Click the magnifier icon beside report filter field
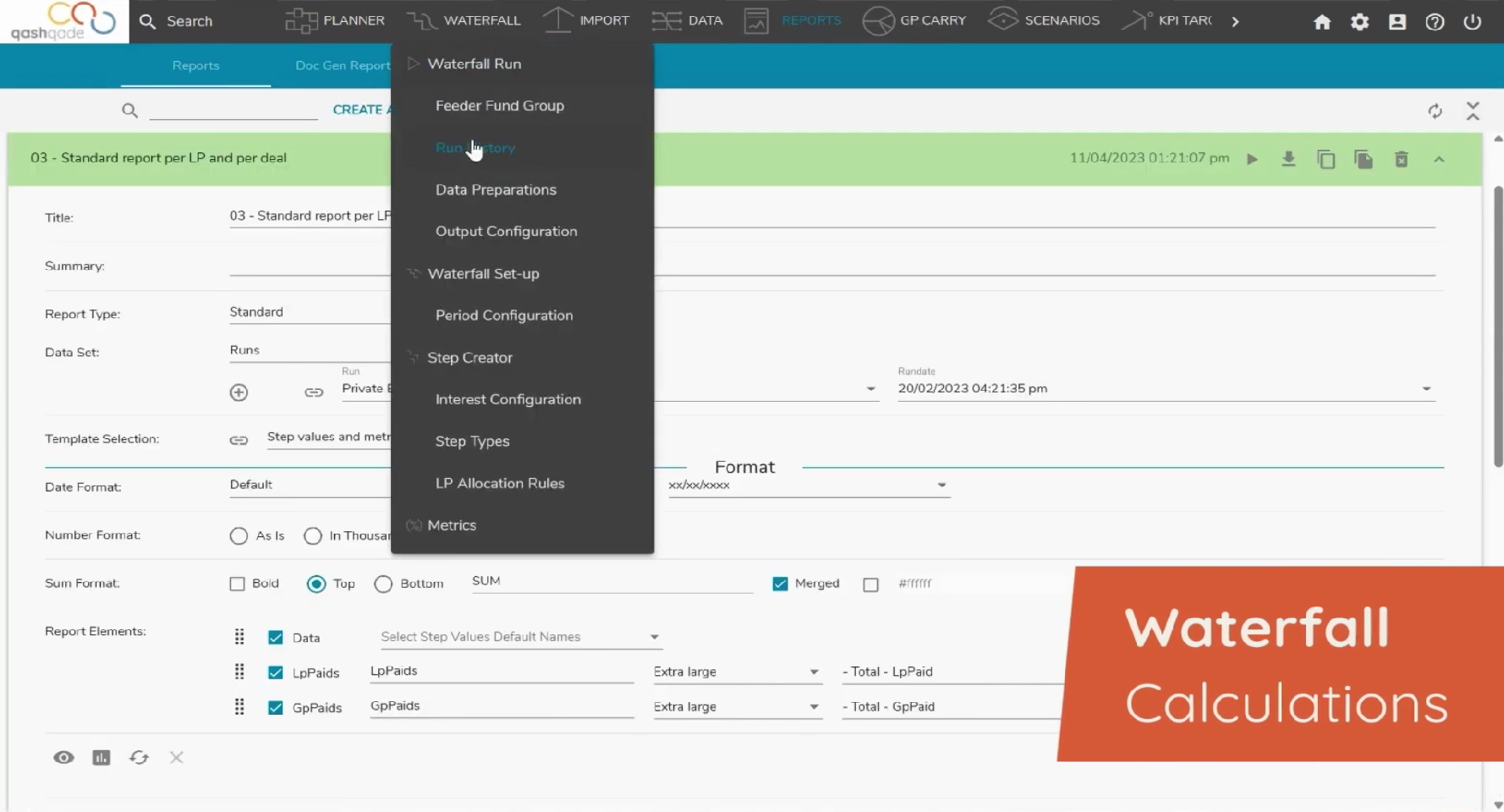The image size is (1504, 812). [x=129, y=110]
